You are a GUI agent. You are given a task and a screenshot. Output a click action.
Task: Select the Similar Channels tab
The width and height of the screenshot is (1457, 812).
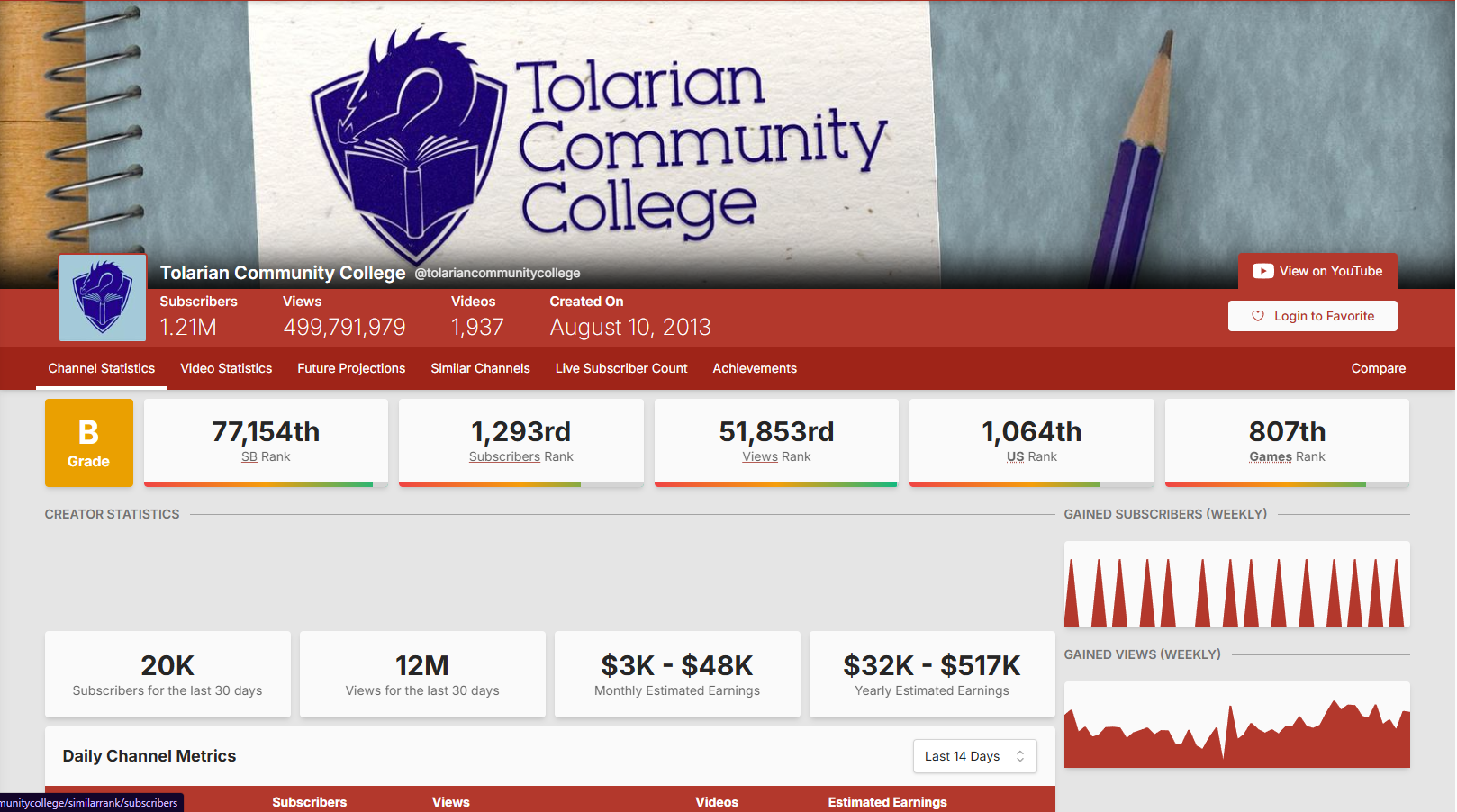480,368
